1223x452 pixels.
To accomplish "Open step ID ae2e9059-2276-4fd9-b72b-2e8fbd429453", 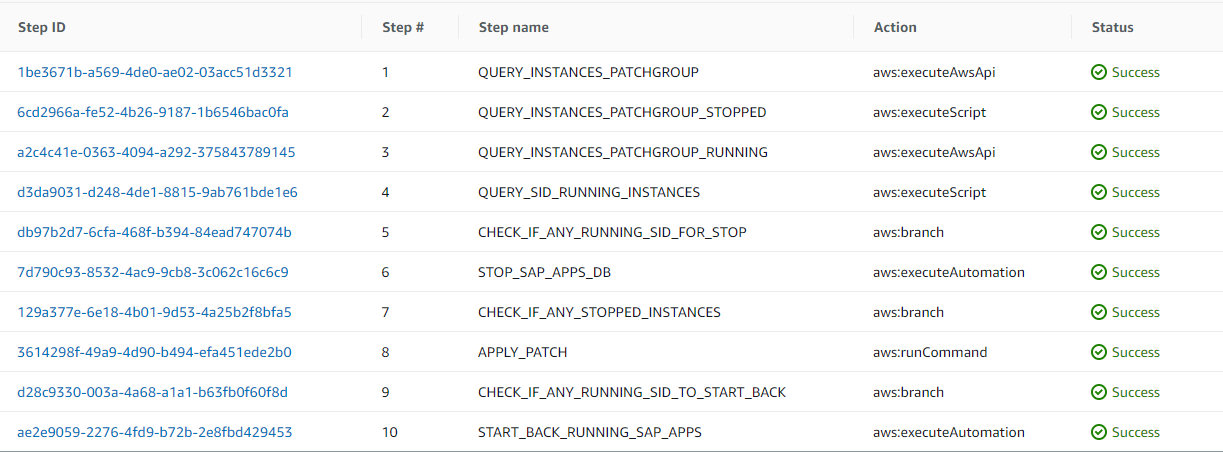I will point(155,432).
